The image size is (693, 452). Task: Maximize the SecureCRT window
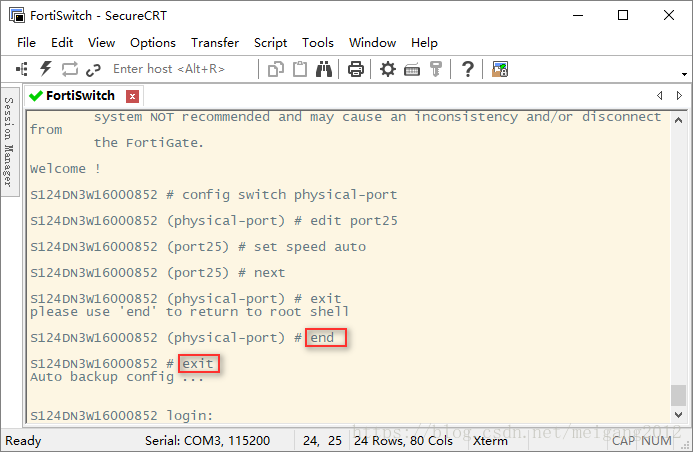tap(623, 15)
